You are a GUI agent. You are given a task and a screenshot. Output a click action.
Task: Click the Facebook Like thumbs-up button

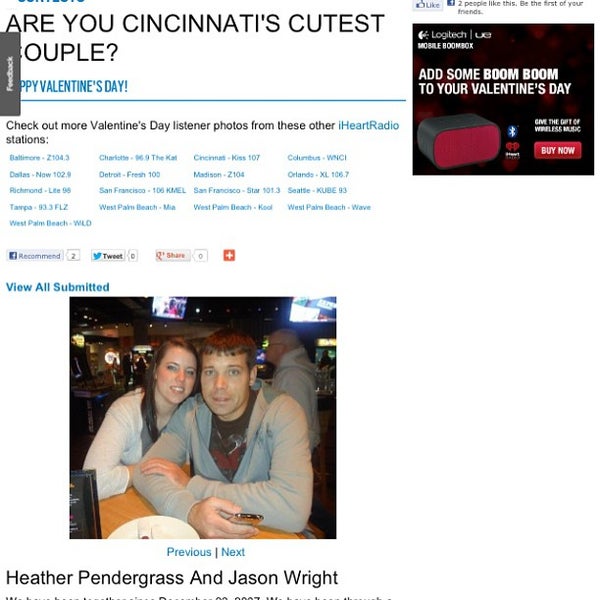(x=428, y=5)
